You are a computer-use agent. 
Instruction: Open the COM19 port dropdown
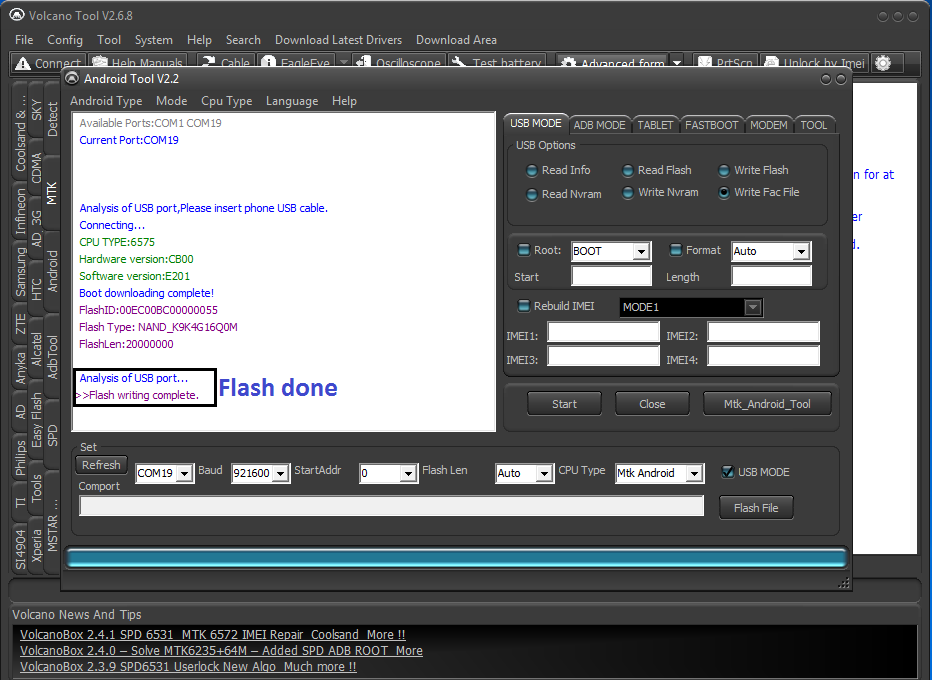coord(185,473)
